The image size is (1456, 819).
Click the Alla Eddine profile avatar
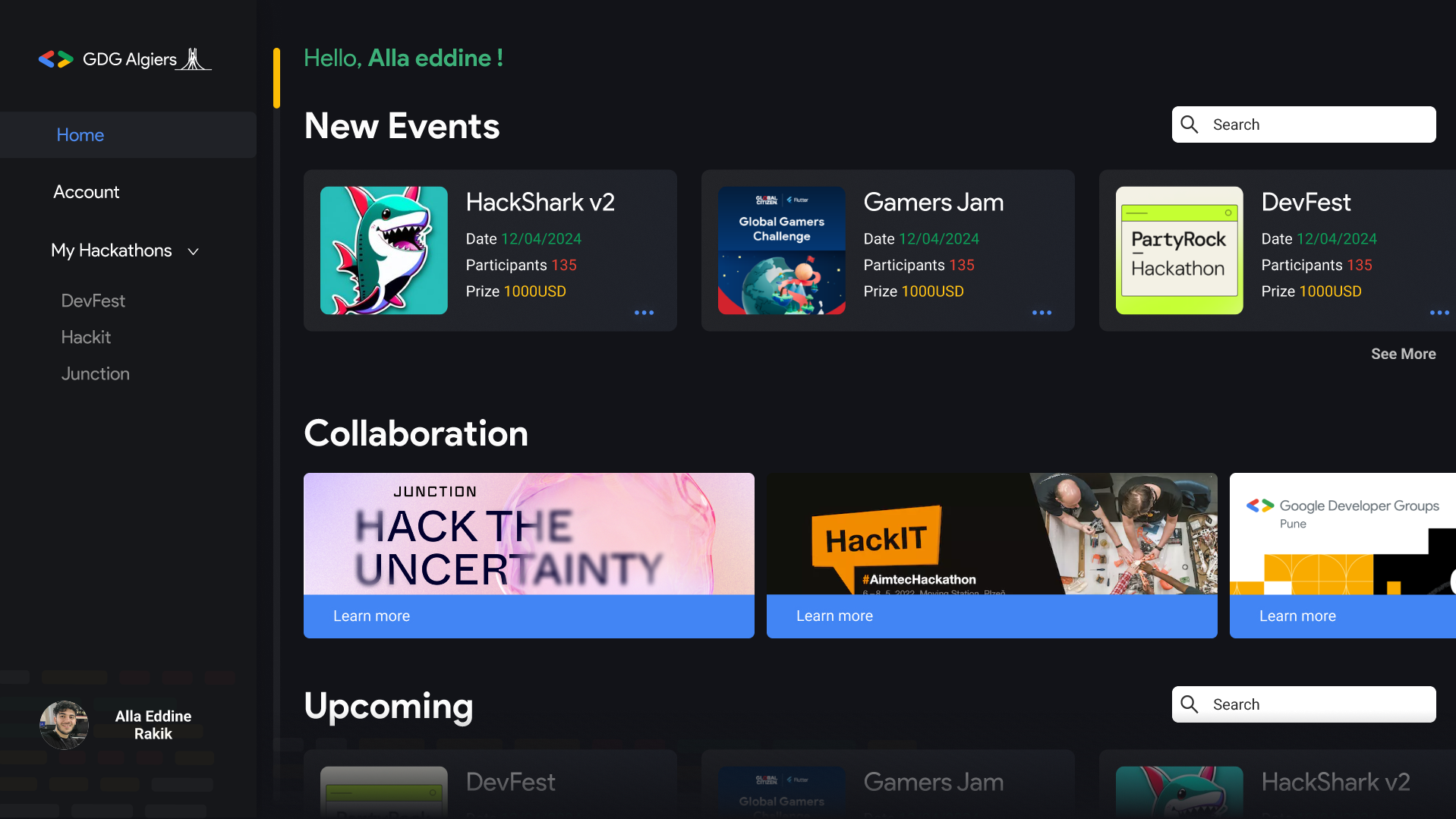pyautogui.click(x=64, y=725)
